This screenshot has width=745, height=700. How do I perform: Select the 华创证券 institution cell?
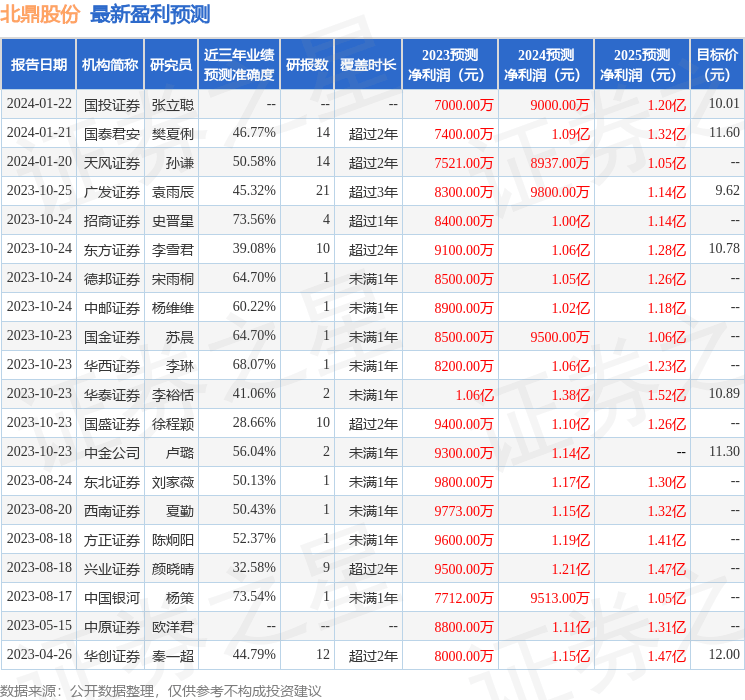click(112, 656)
